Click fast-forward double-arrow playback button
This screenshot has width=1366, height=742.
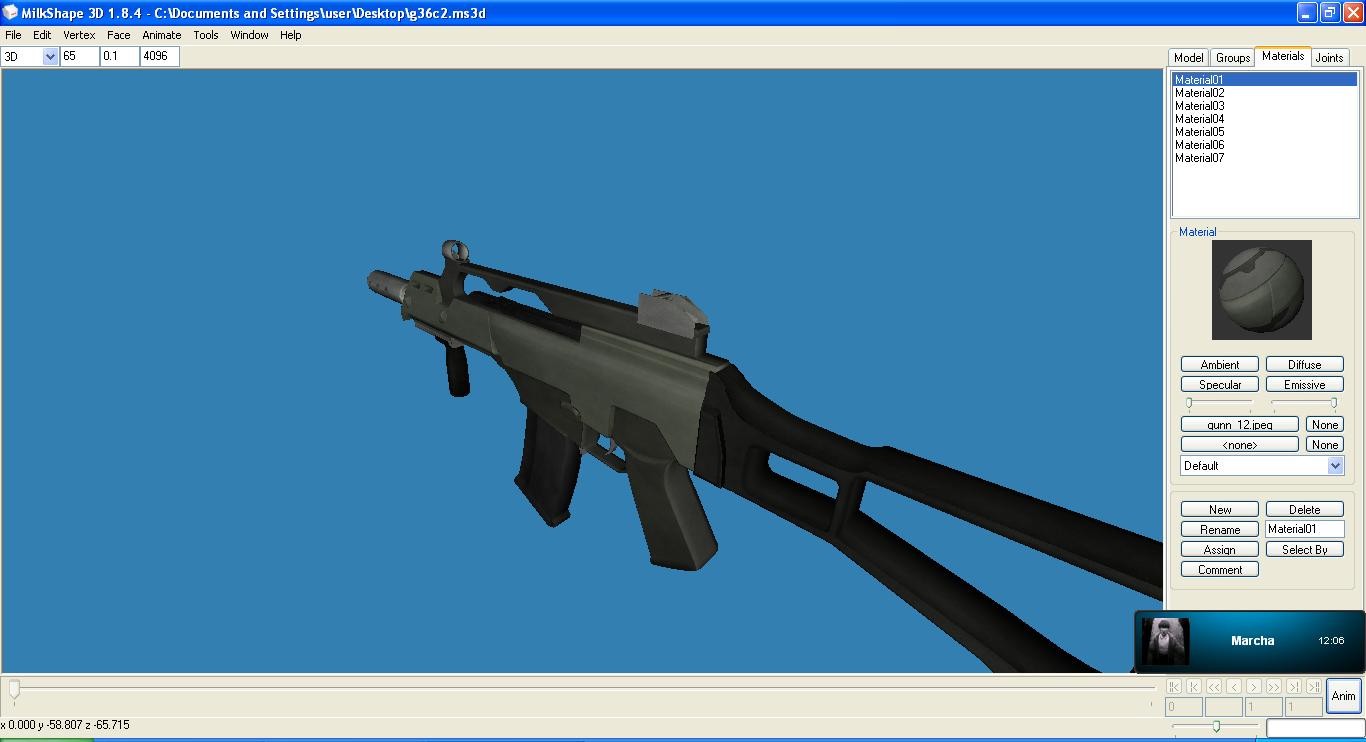pos(1274,687)
